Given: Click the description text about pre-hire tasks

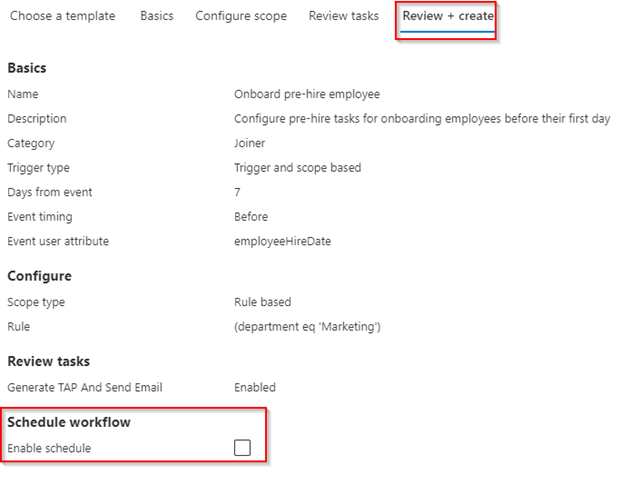Looking at the screenshot, I should (422, 119).
